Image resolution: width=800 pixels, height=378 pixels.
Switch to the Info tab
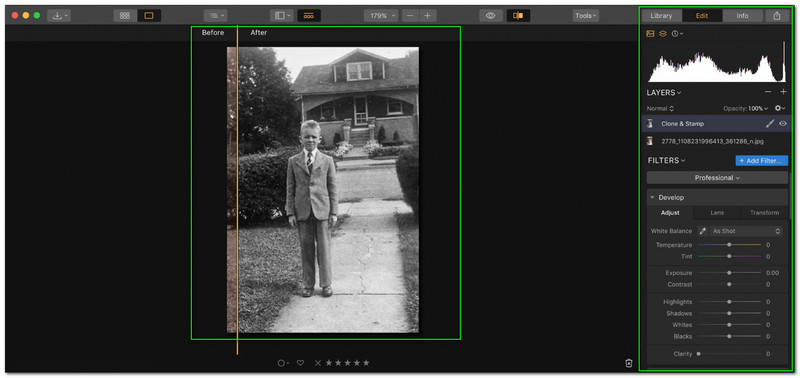(x=742, y=16)
